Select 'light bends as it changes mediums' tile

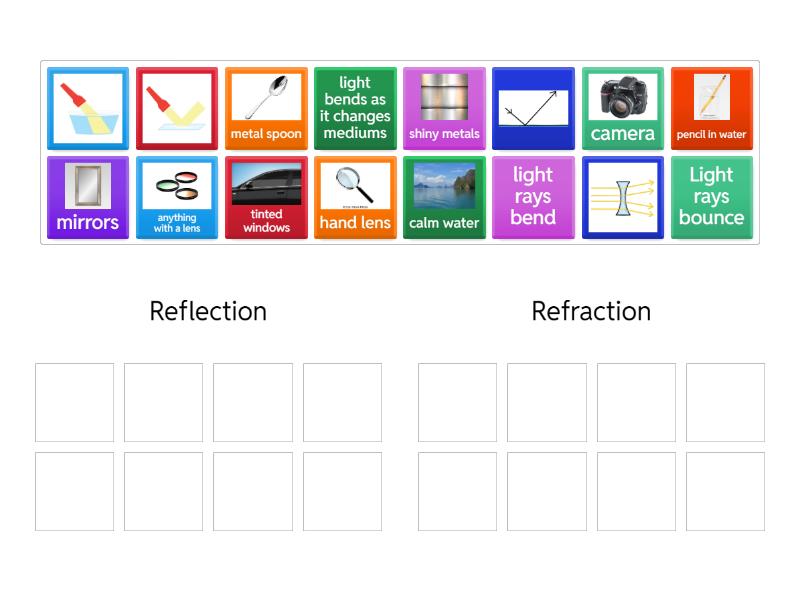tap(355, 109)
